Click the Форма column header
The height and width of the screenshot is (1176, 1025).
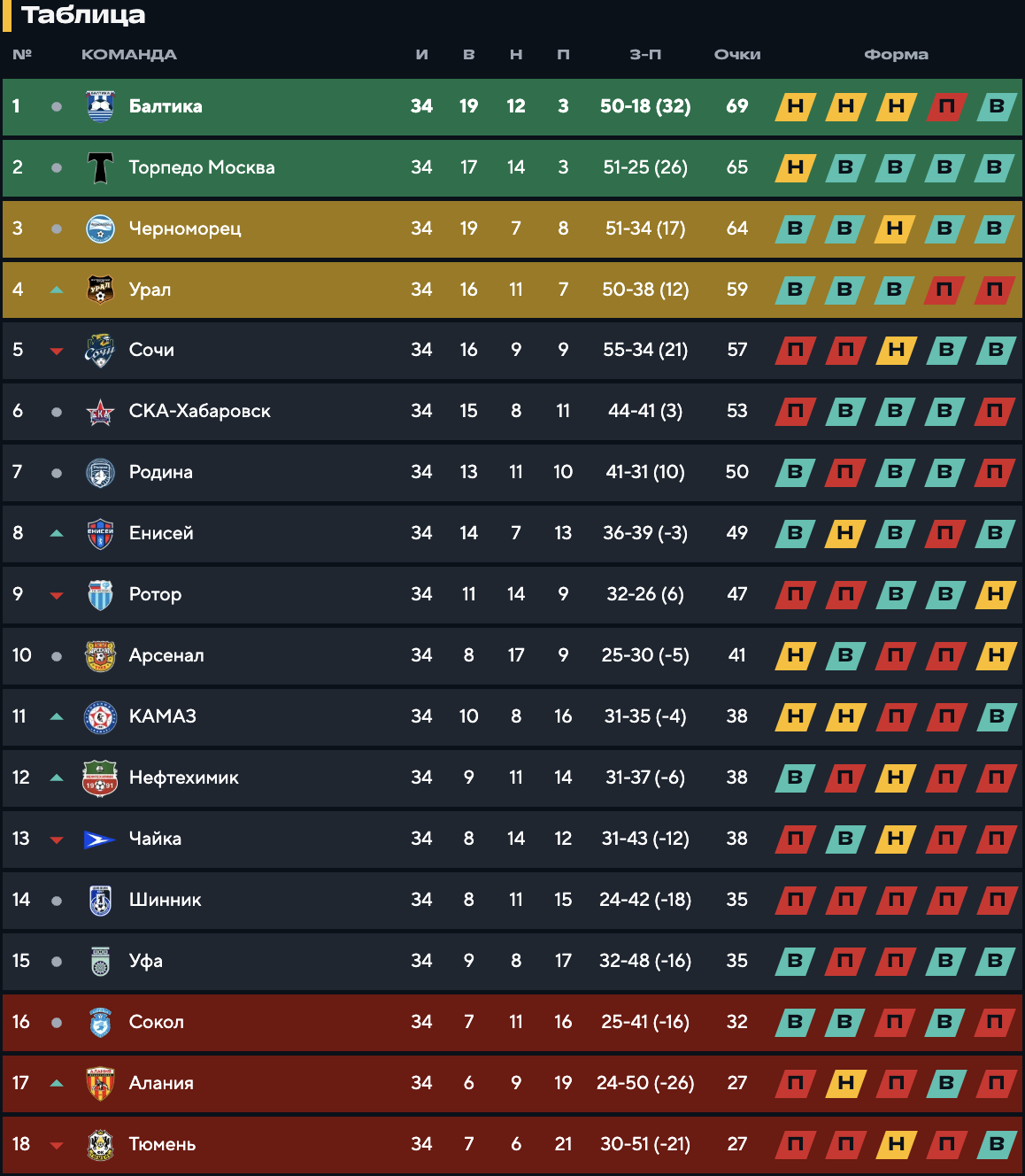[x=896, y=55]
